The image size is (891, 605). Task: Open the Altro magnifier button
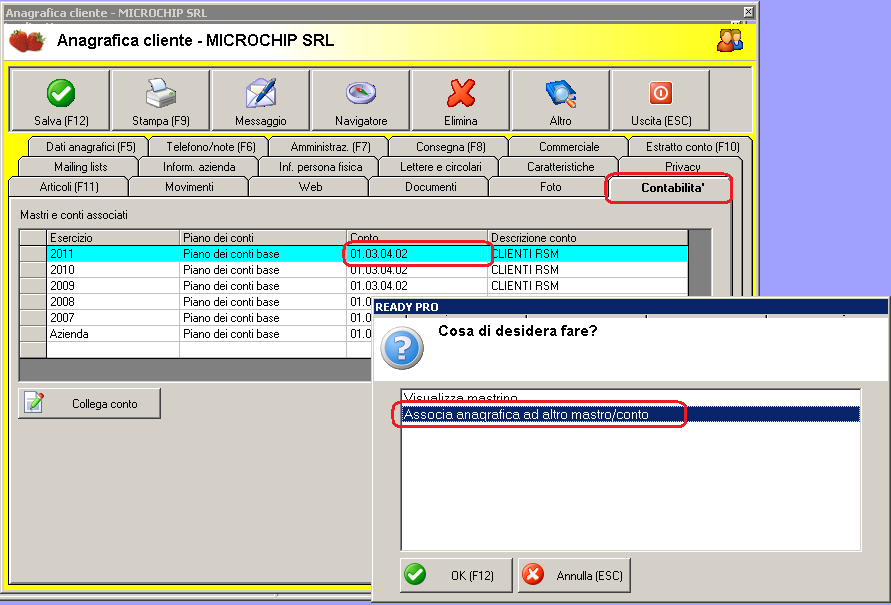[x=561, y=101]
